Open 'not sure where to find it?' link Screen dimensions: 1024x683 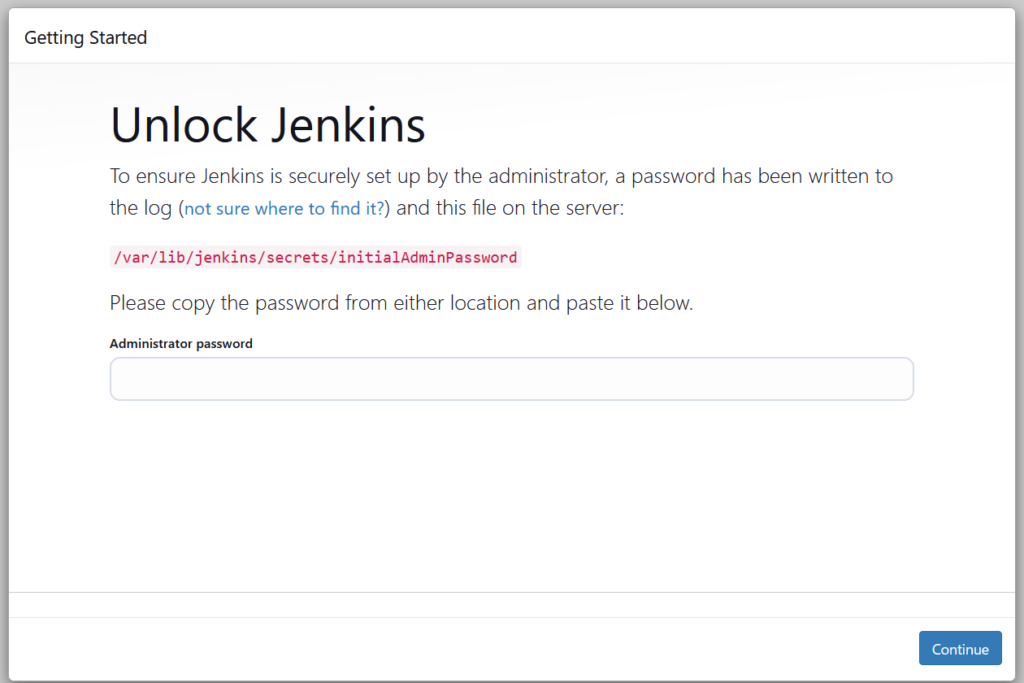[x=284, y=208]
